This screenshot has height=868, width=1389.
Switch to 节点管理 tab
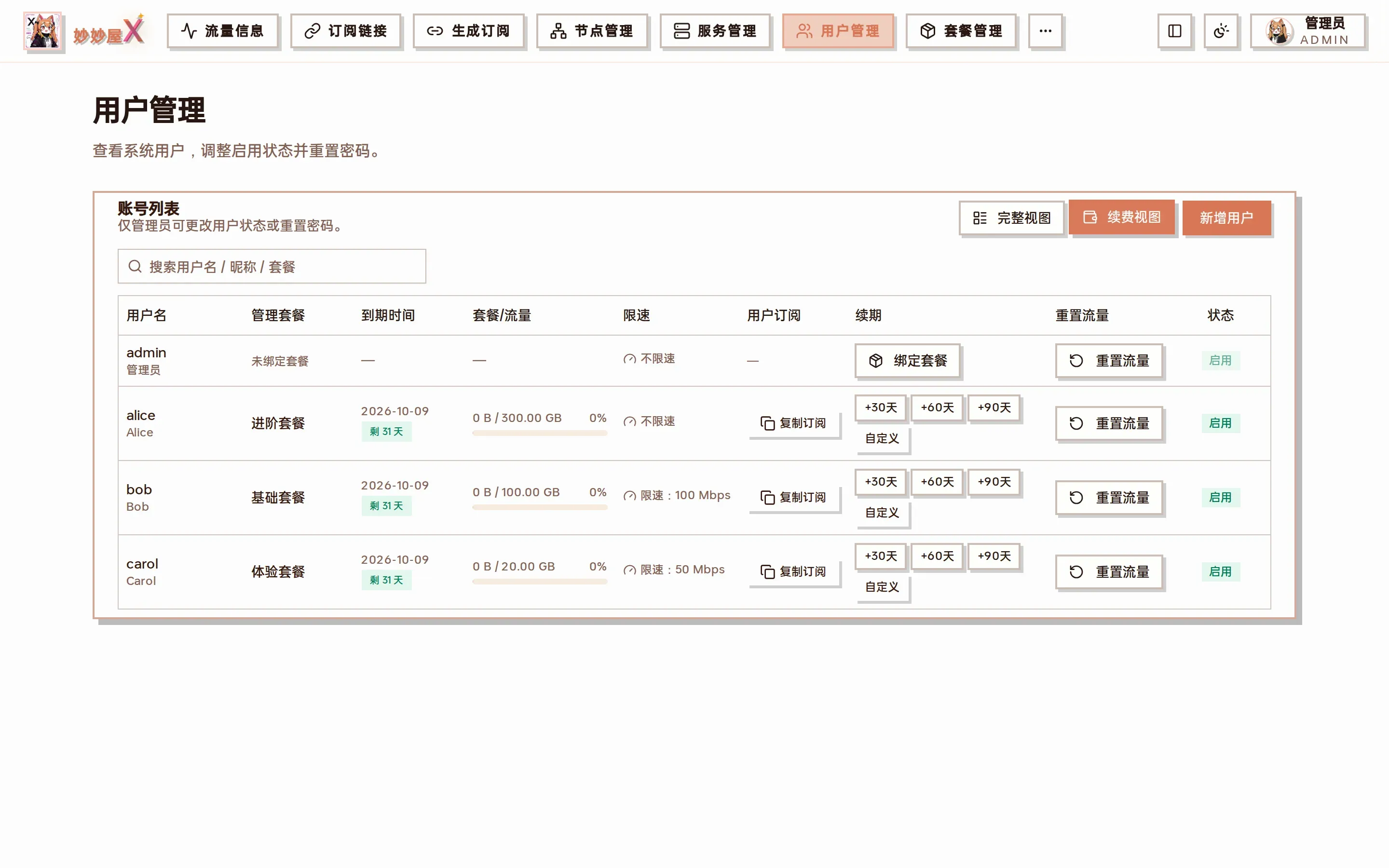[592, 31]
